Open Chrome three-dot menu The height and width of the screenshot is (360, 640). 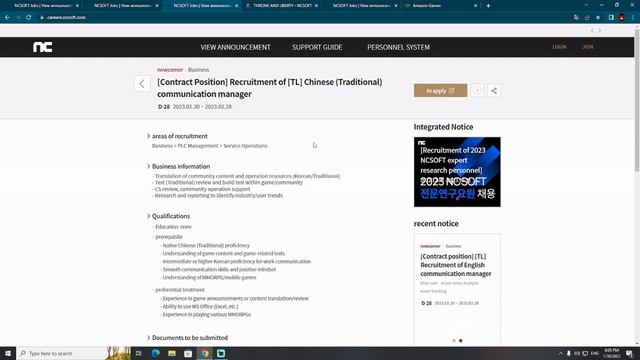click(633, 18)
